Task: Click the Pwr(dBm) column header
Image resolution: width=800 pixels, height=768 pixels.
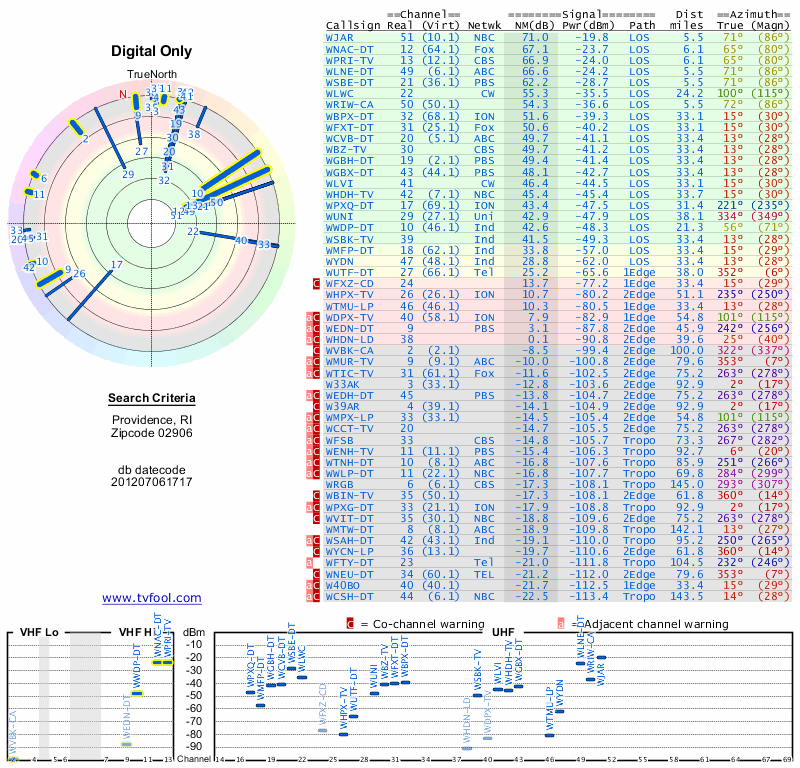Action: coord(588,26)
